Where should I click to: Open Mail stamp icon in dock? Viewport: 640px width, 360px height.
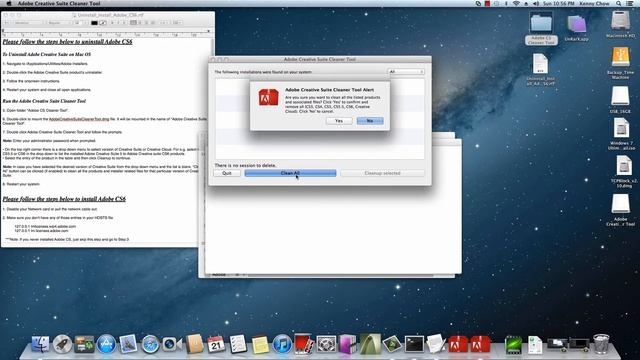click(128, 344)
